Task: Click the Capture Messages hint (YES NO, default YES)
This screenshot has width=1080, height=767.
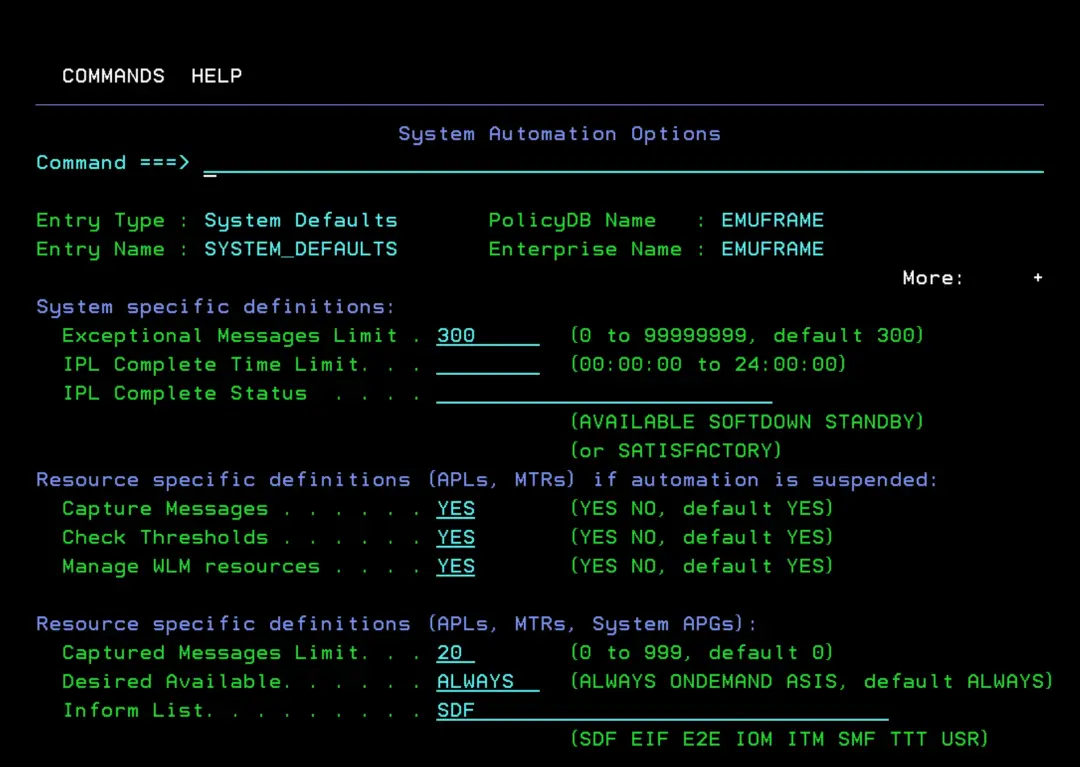Action: pos(701,509)
